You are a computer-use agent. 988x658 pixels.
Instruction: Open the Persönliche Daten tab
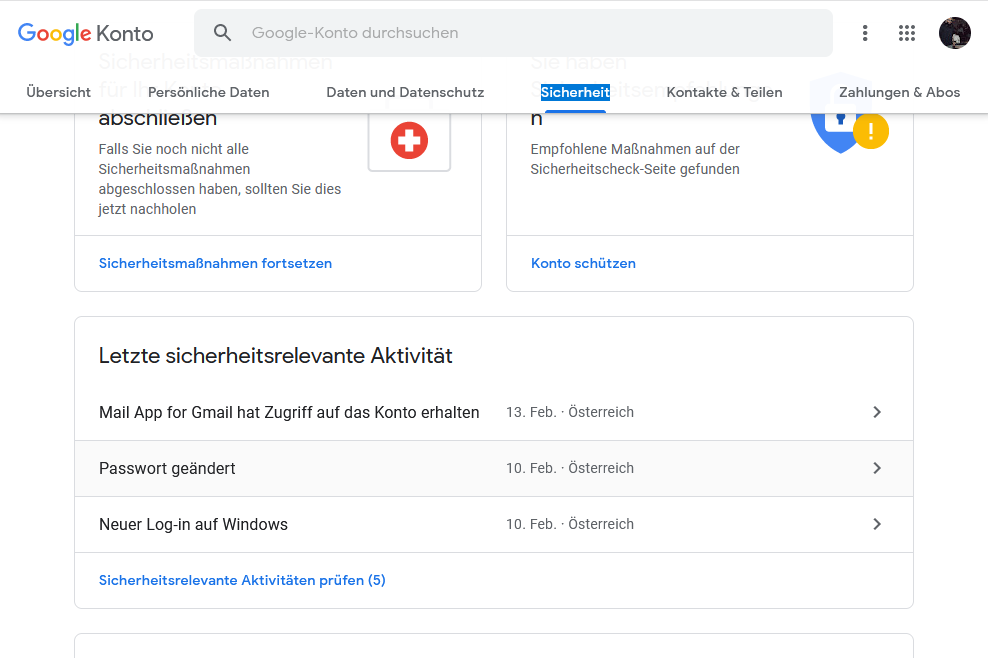click(x=208, y=92)
